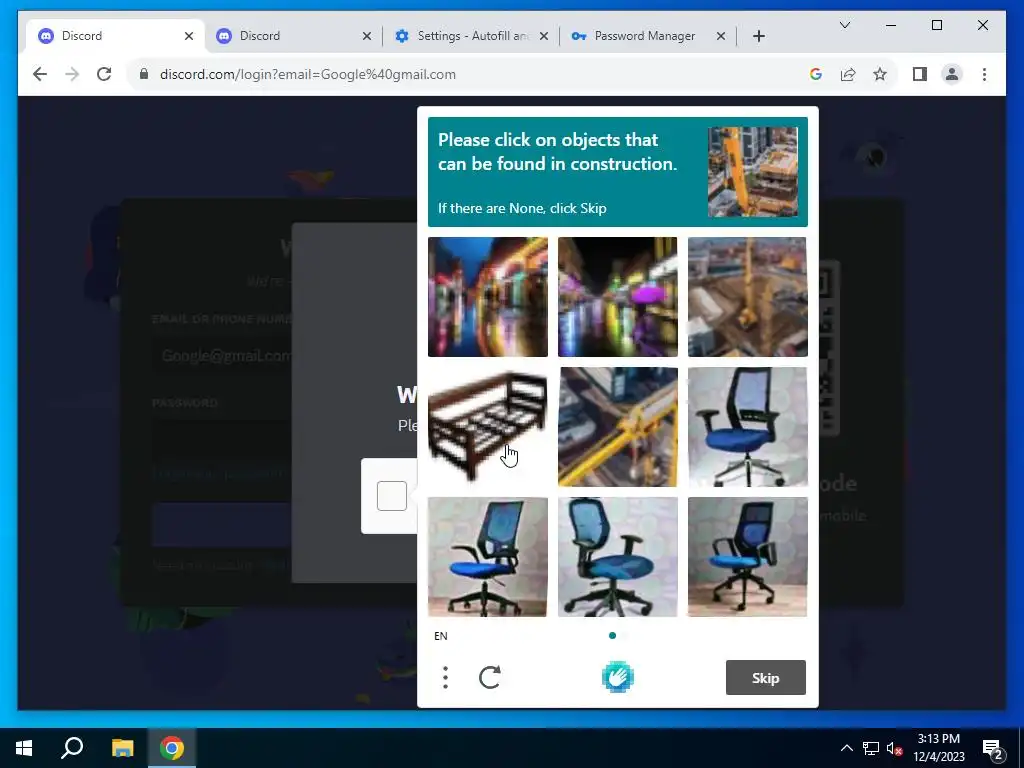Click the Share page icon

tap(848, 74)
